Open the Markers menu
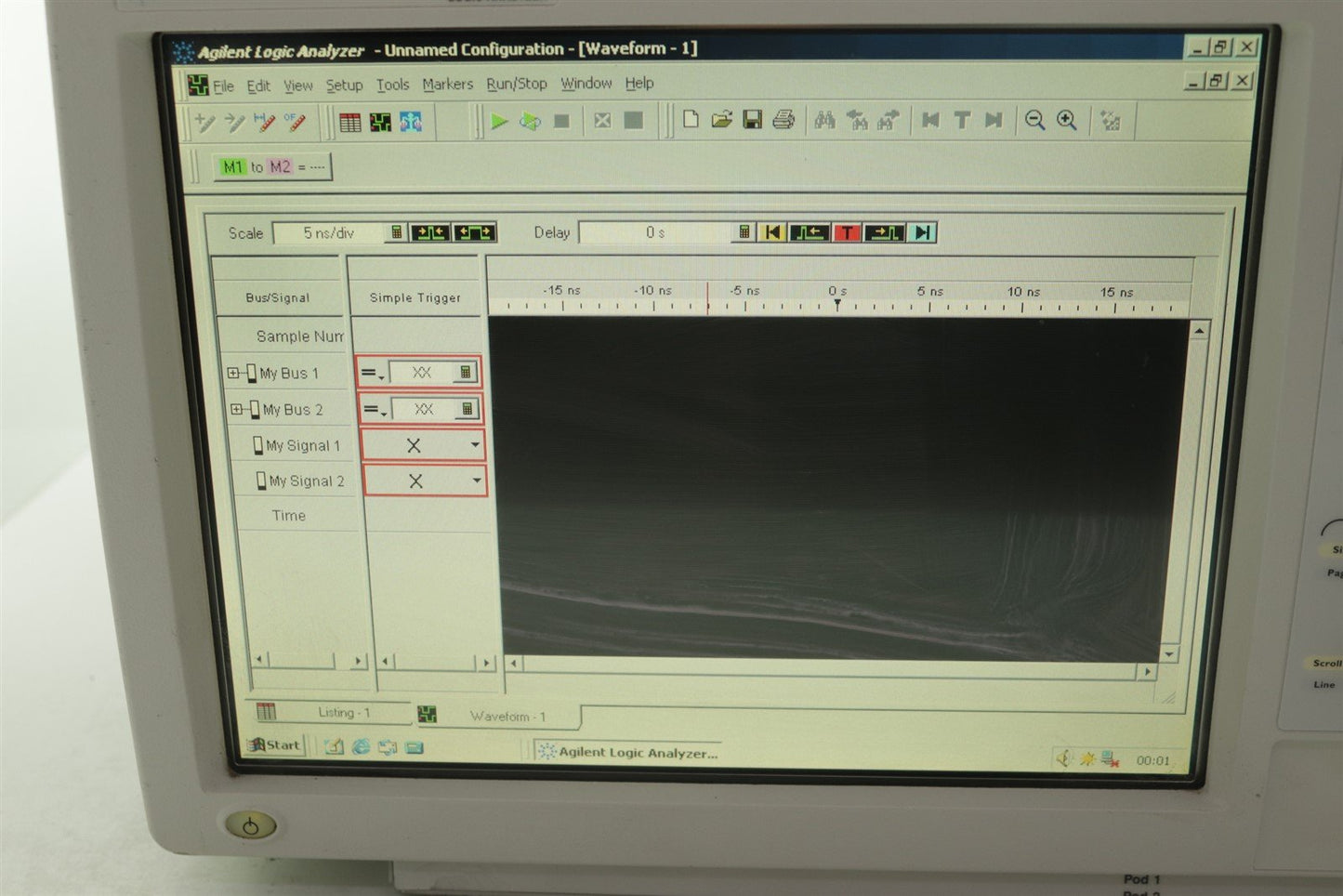 (447, 85)
